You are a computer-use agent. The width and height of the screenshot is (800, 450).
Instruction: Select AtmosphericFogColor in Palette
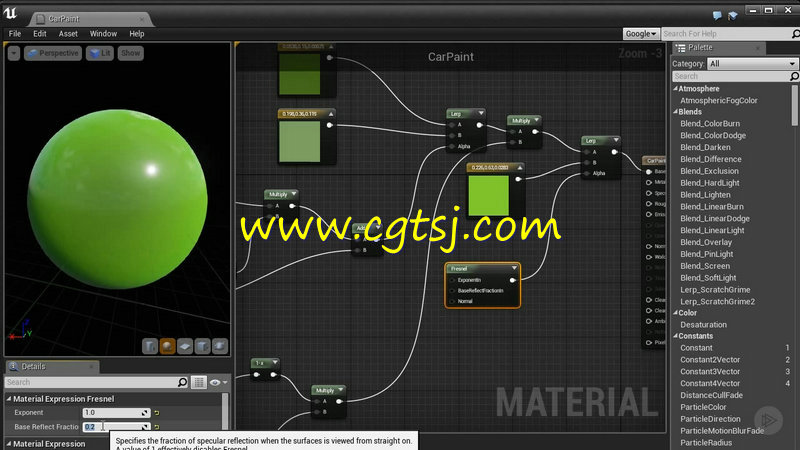(718, 101)
